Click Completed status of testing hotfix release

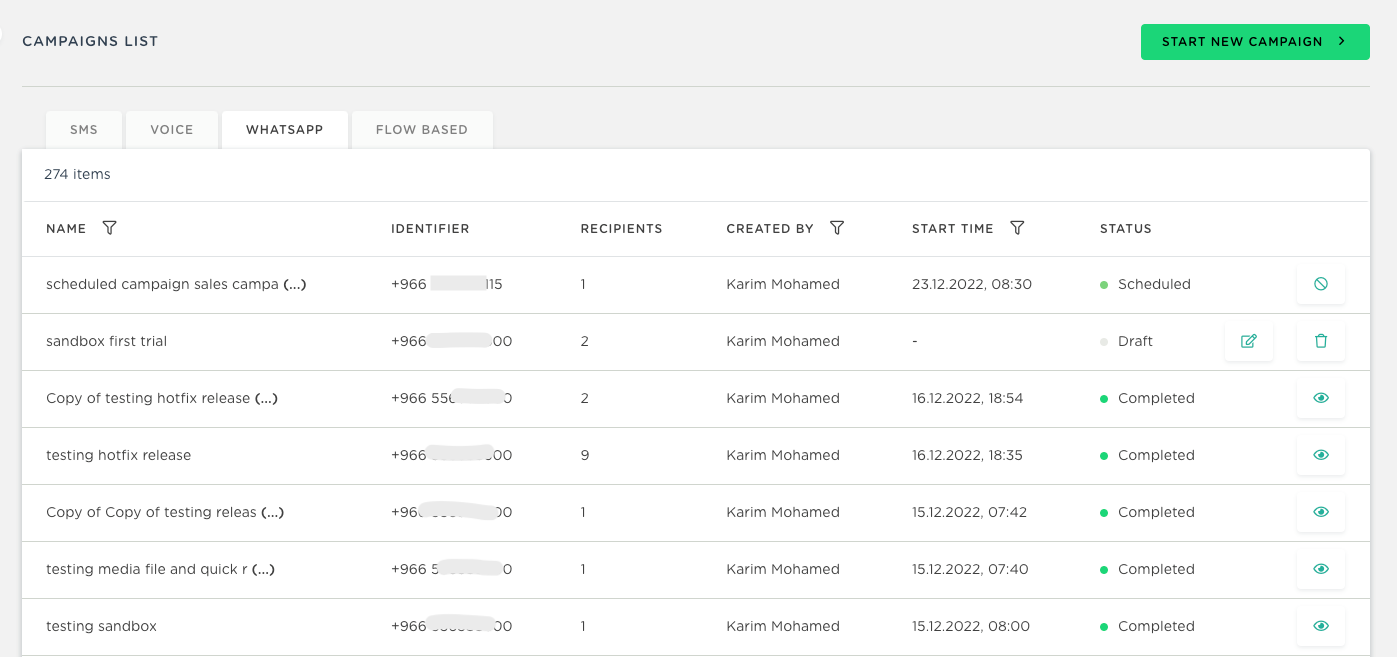1156,455
